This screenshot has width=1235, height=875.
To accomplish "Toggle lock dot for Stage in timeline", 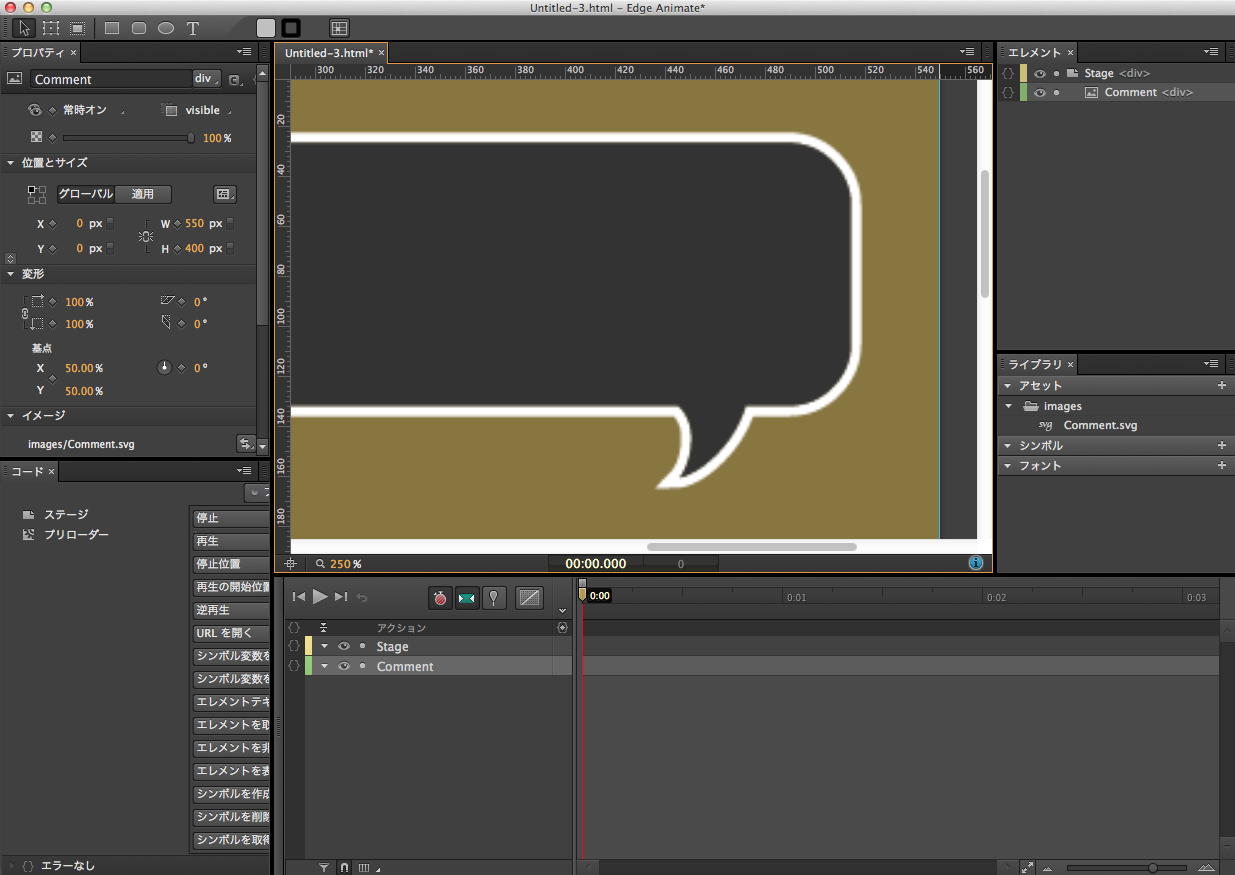I will tap(362, 646).
